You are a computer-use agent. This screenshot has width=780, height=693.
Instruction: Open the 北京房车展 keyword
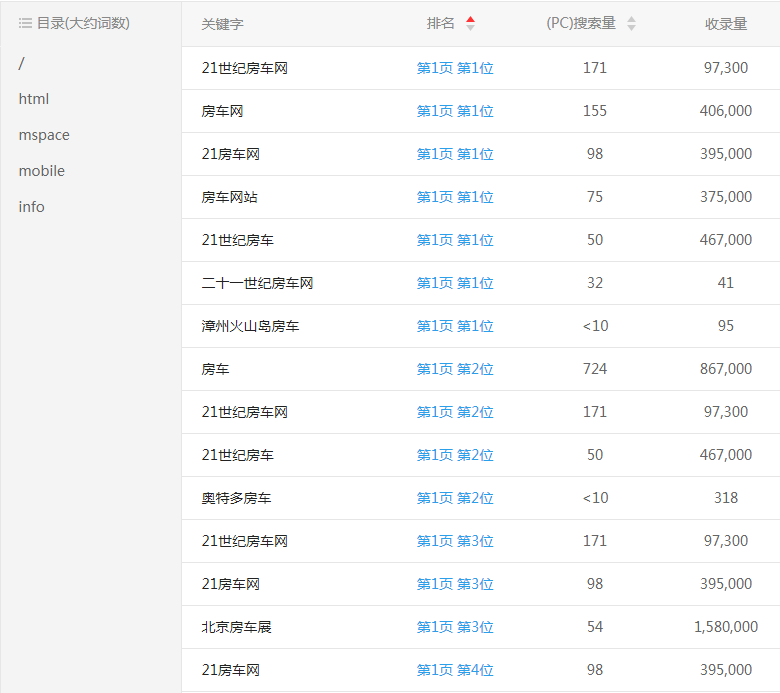[236, 627]
